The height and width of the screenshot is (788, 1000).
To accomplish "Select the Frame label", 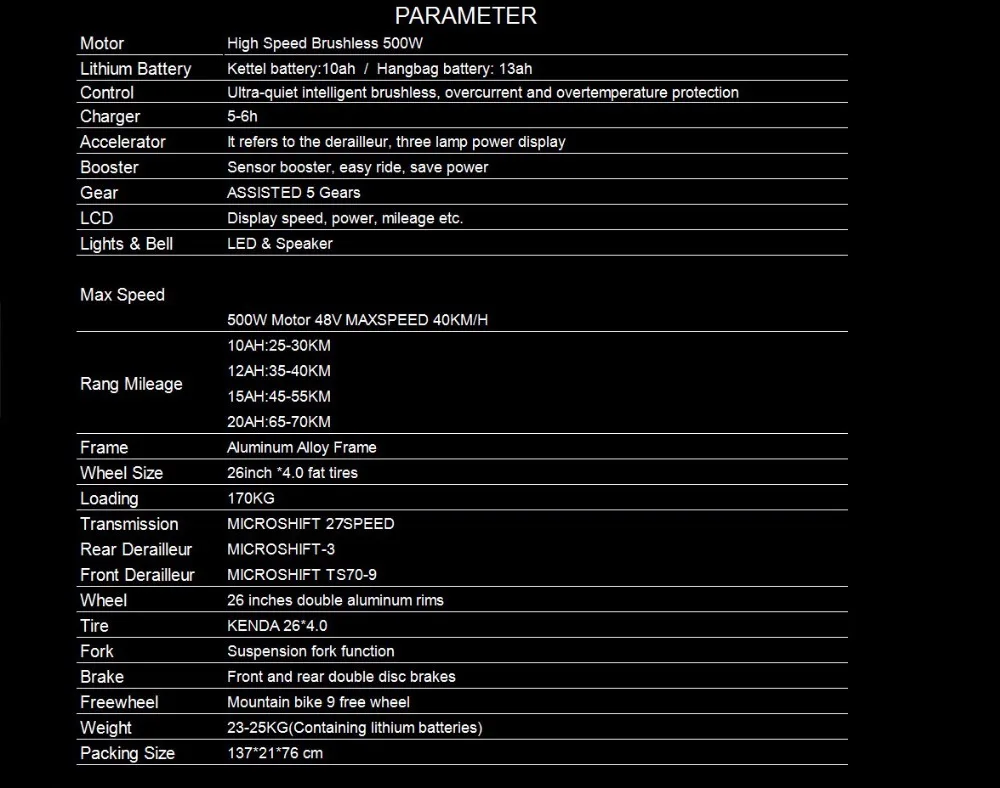I will (x=104, y=448).
